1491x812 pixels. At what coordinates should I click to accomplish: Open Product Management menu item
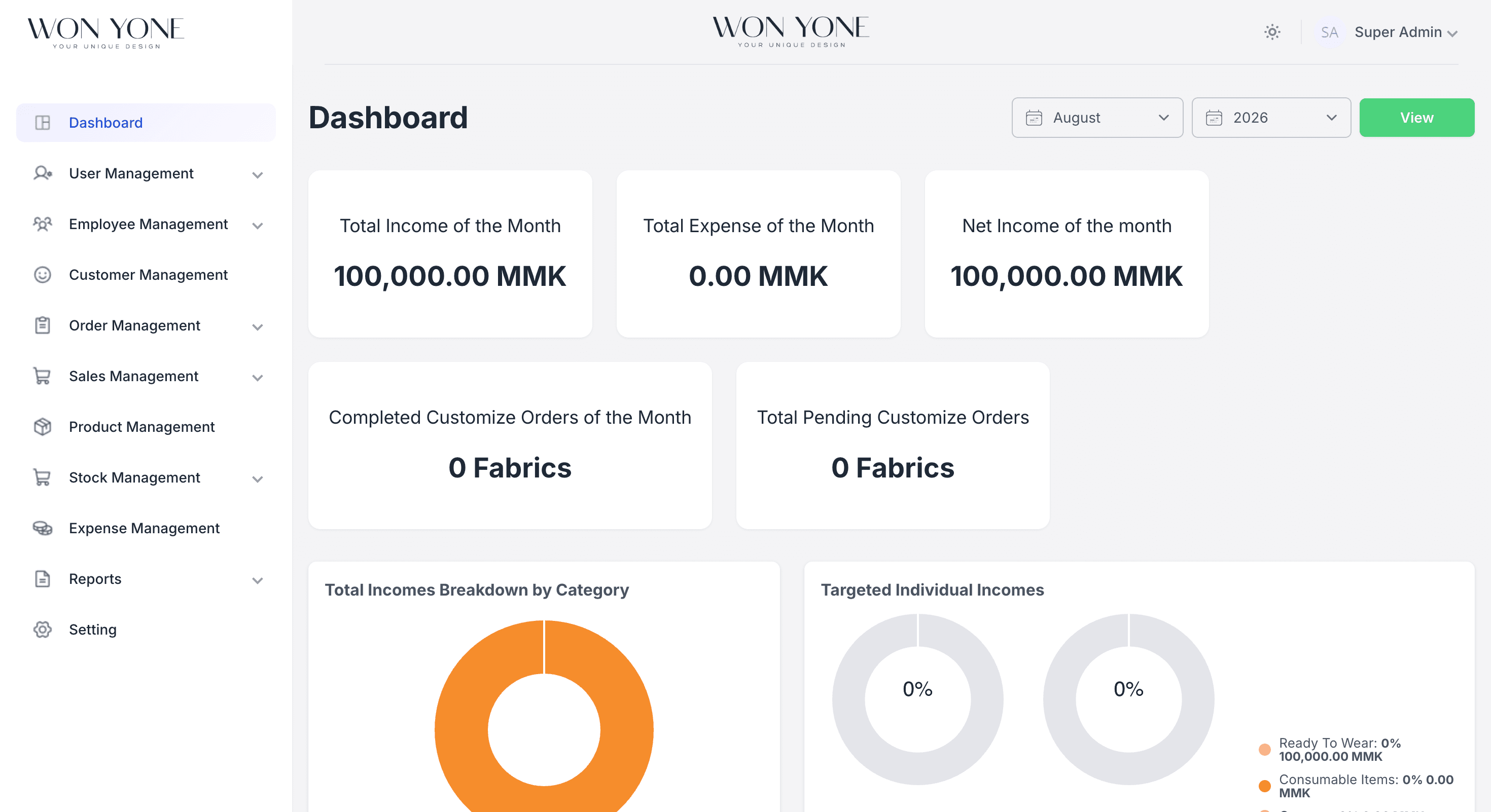[x=146, y=427]
